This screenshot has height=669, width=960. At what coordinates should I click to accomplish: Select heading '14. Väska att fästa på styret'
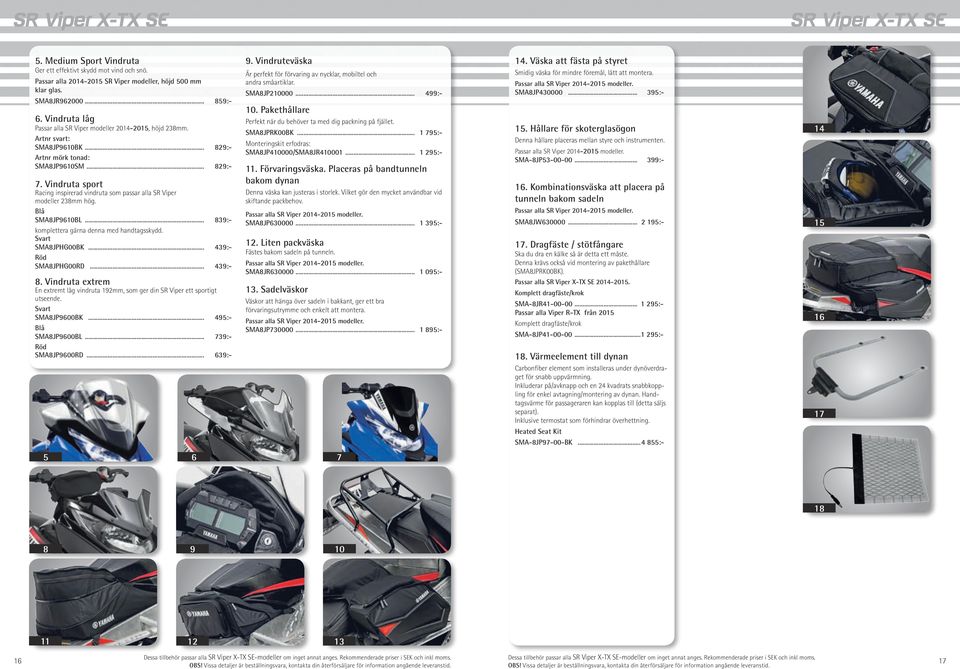click(x=571, y=61)
